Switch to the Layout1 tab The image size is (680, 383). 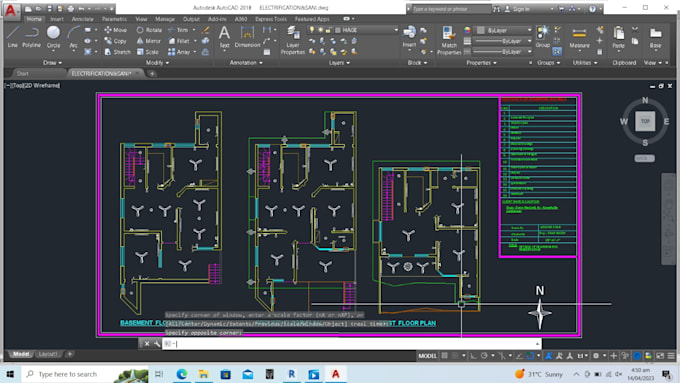coord(47,354)
